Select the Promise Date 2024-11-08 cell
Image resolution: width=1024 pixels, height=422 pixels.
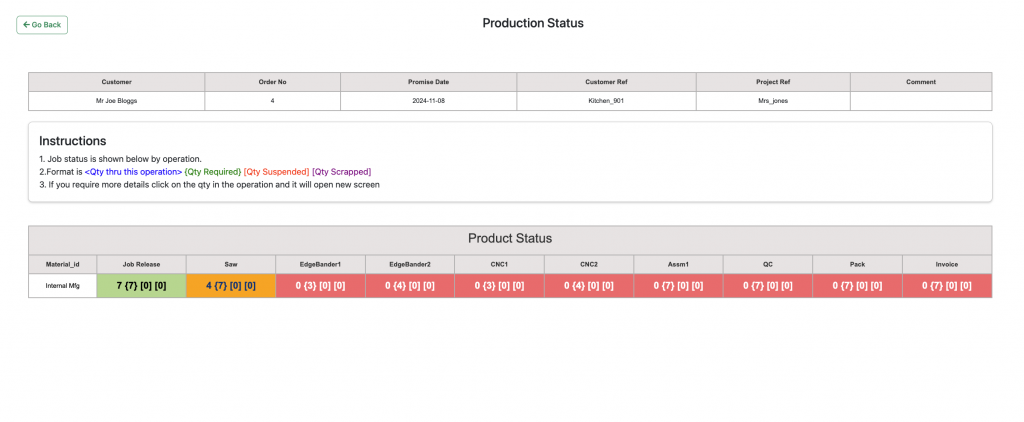point(428,101)
